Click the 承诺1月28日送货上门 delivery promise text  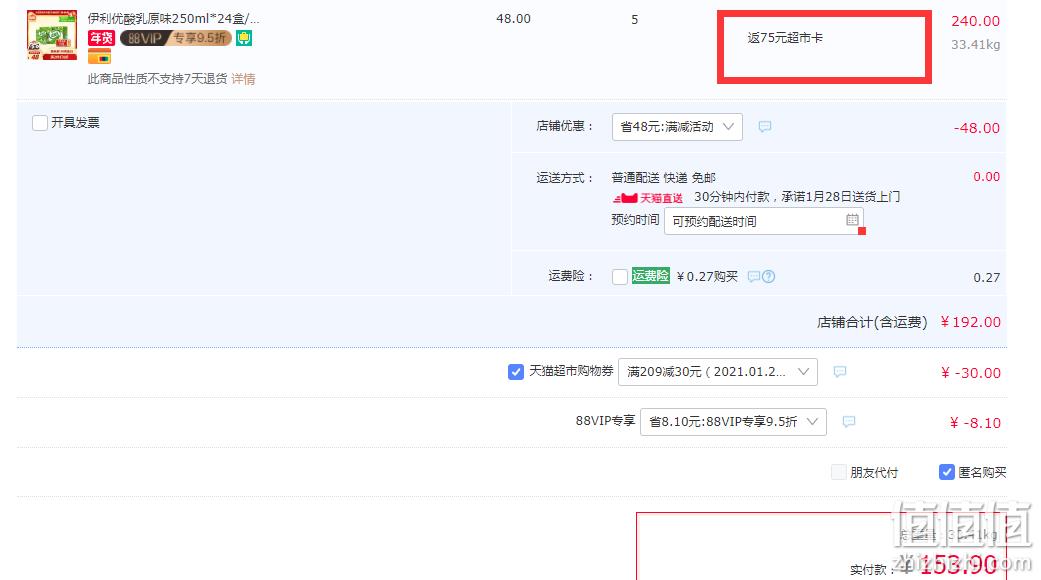click(841, 197)
